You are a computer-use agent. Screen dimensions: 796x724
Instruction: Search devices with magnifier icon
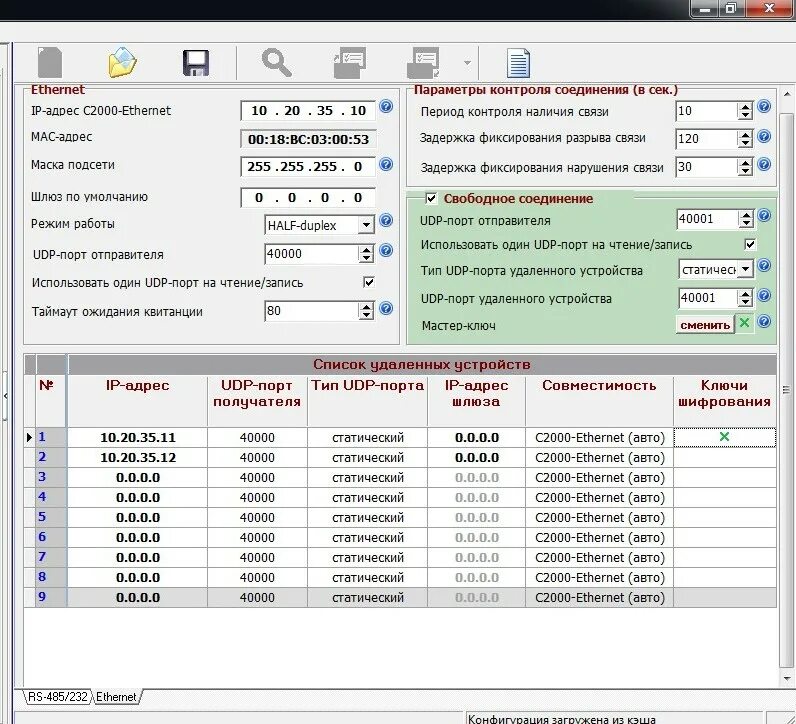[x=276, y=62]
